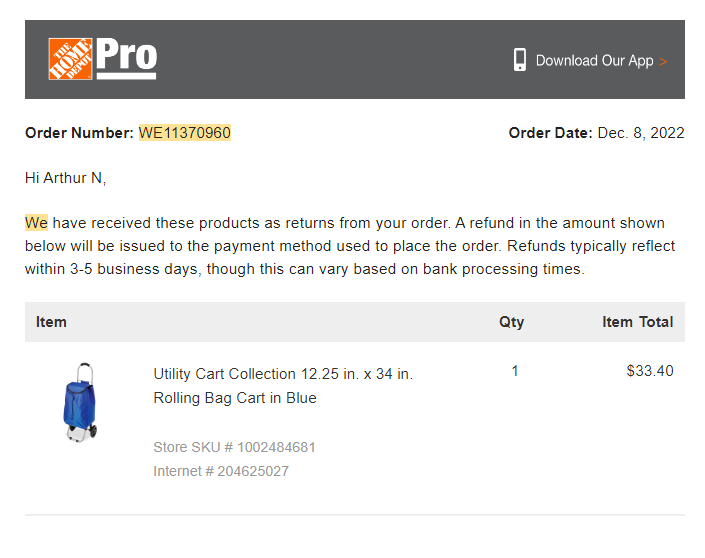Click the Item Total column header
The image size is (705, 558).
tap(638, 322)
